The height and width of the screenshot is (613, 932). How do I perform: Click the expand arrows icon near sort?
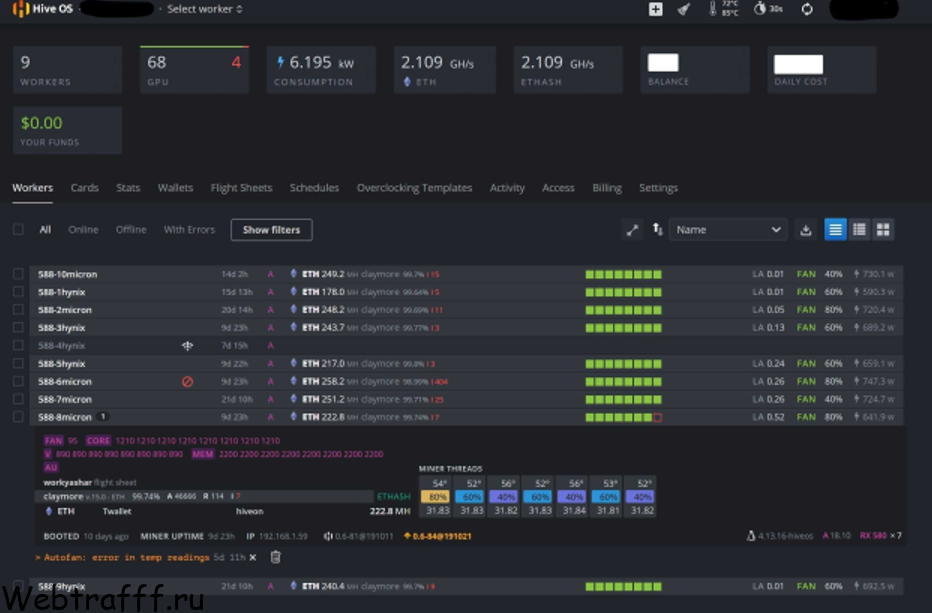coord(632,230)
